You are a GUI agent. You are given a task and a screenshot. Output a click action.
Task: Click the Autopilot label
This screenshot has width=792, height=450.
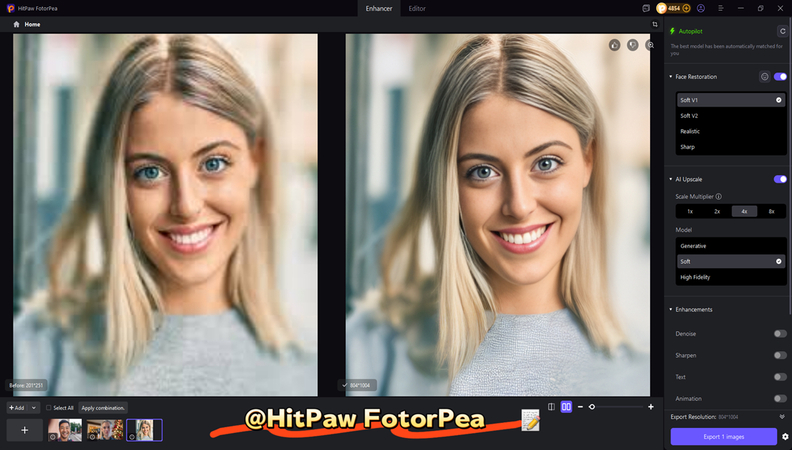(690, 31)
